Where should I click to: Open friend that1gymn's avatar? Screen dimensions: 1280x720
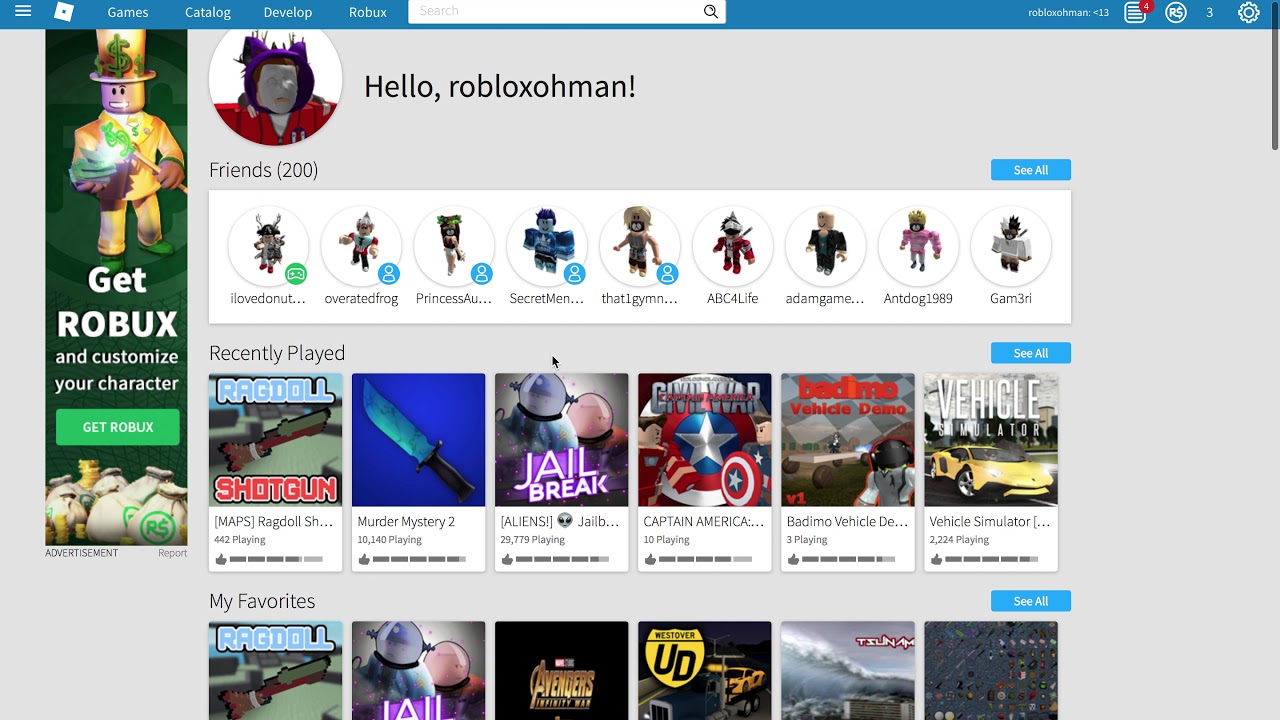[640, 246]
